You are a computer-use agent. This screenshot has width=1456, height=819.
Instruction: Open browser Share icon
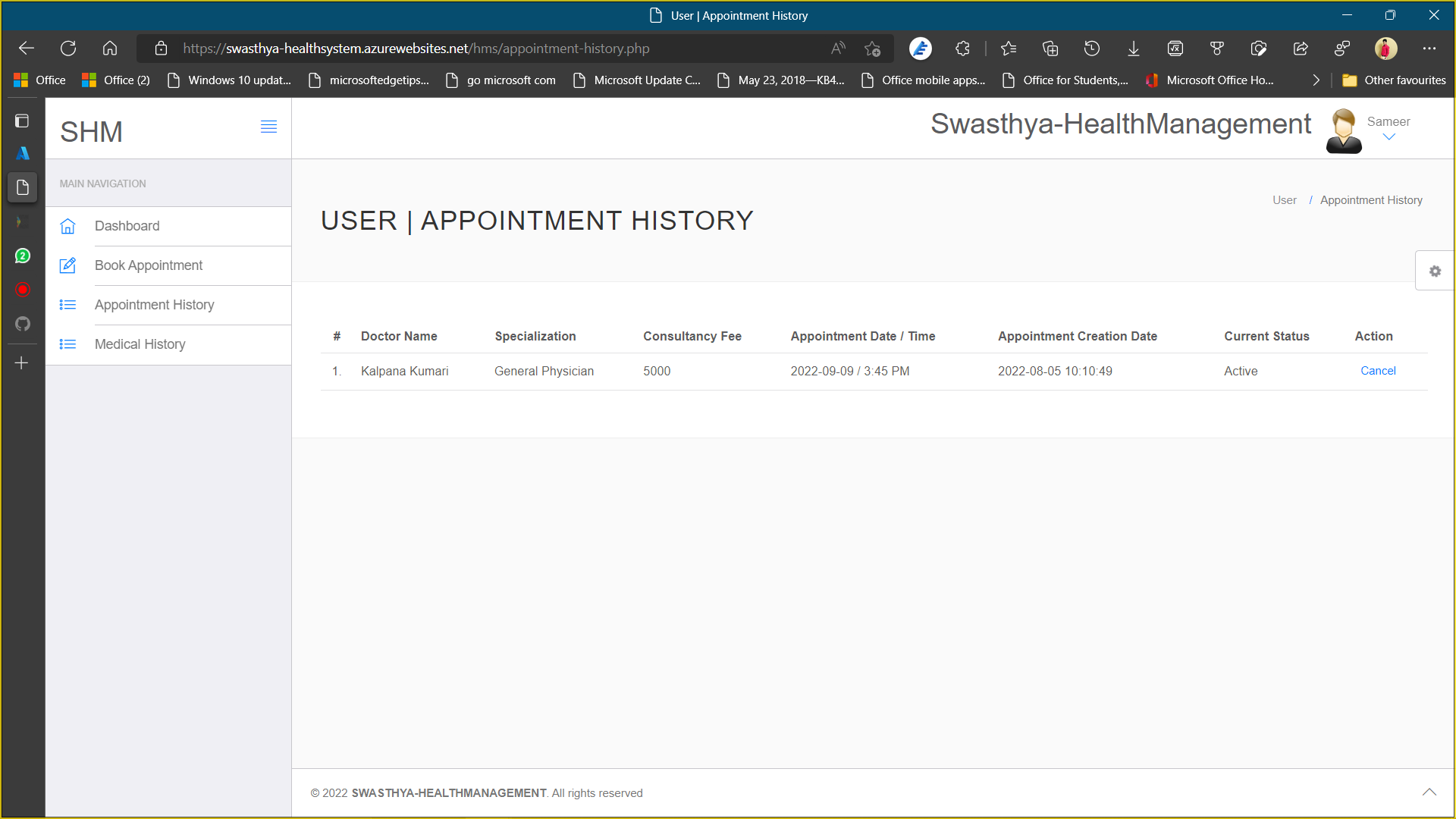(1301, 49)
